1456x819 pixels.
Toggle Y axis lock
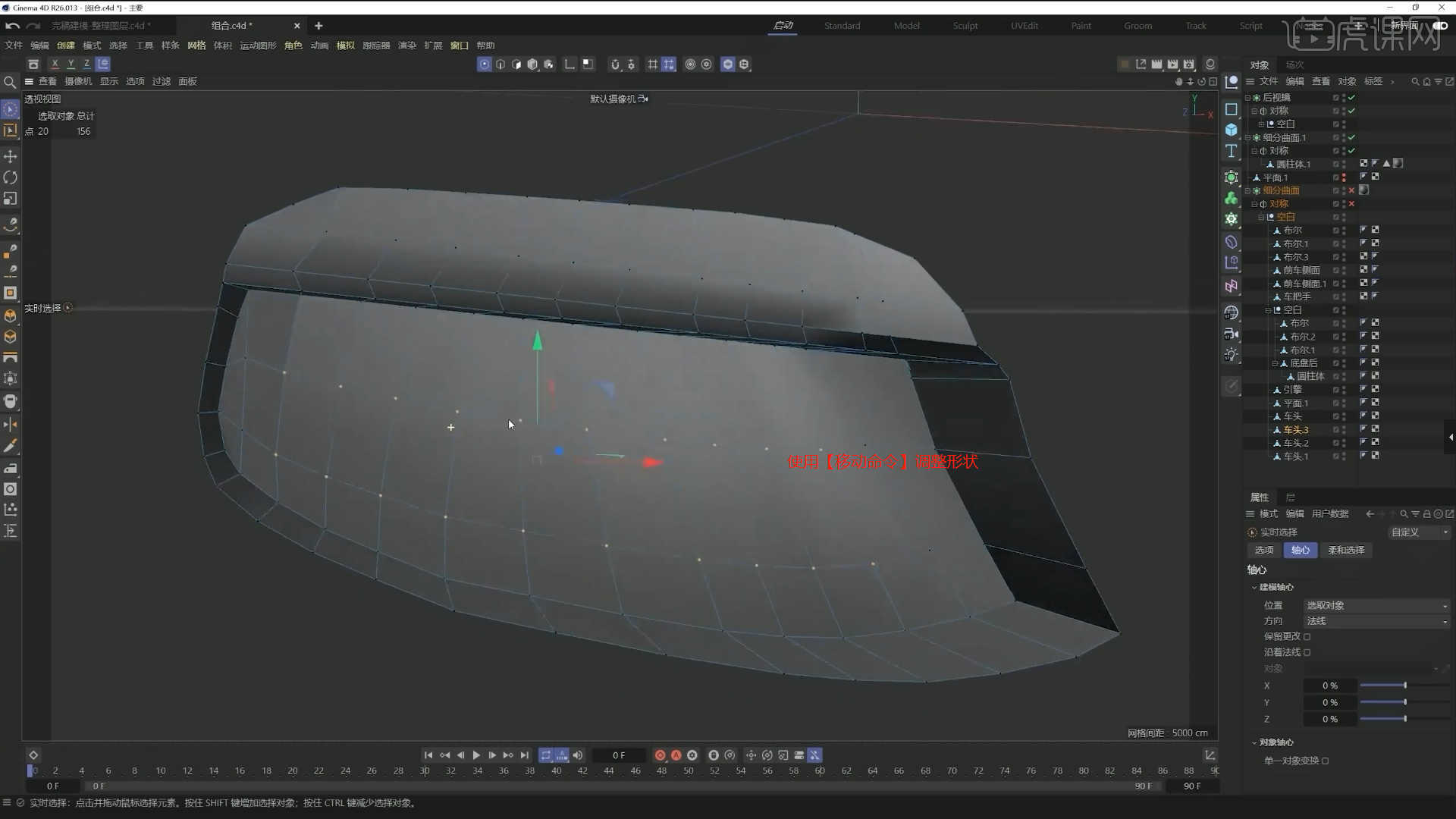71,64
